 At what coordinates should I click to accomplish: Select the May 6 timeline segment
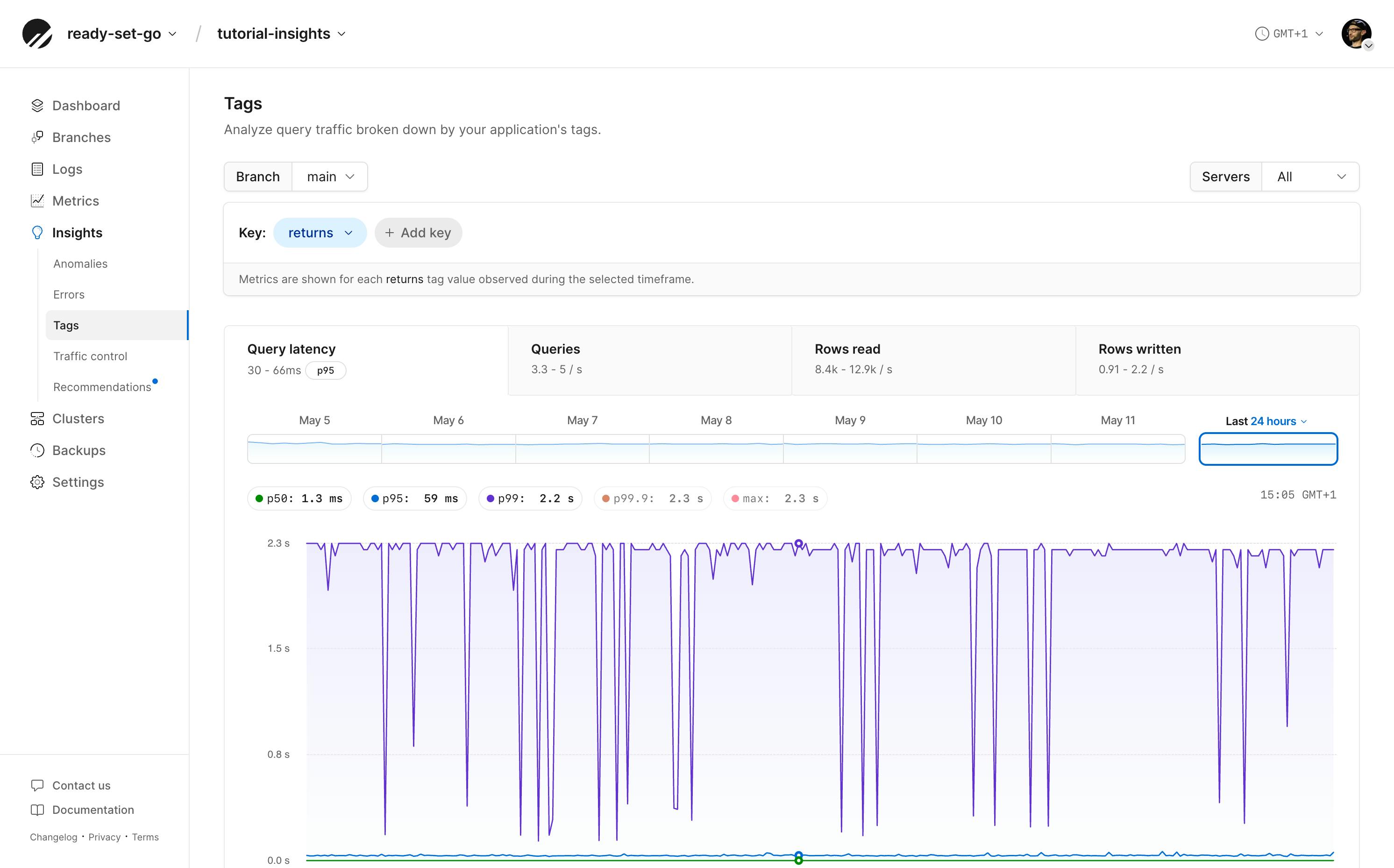click(x=449, y=449)
